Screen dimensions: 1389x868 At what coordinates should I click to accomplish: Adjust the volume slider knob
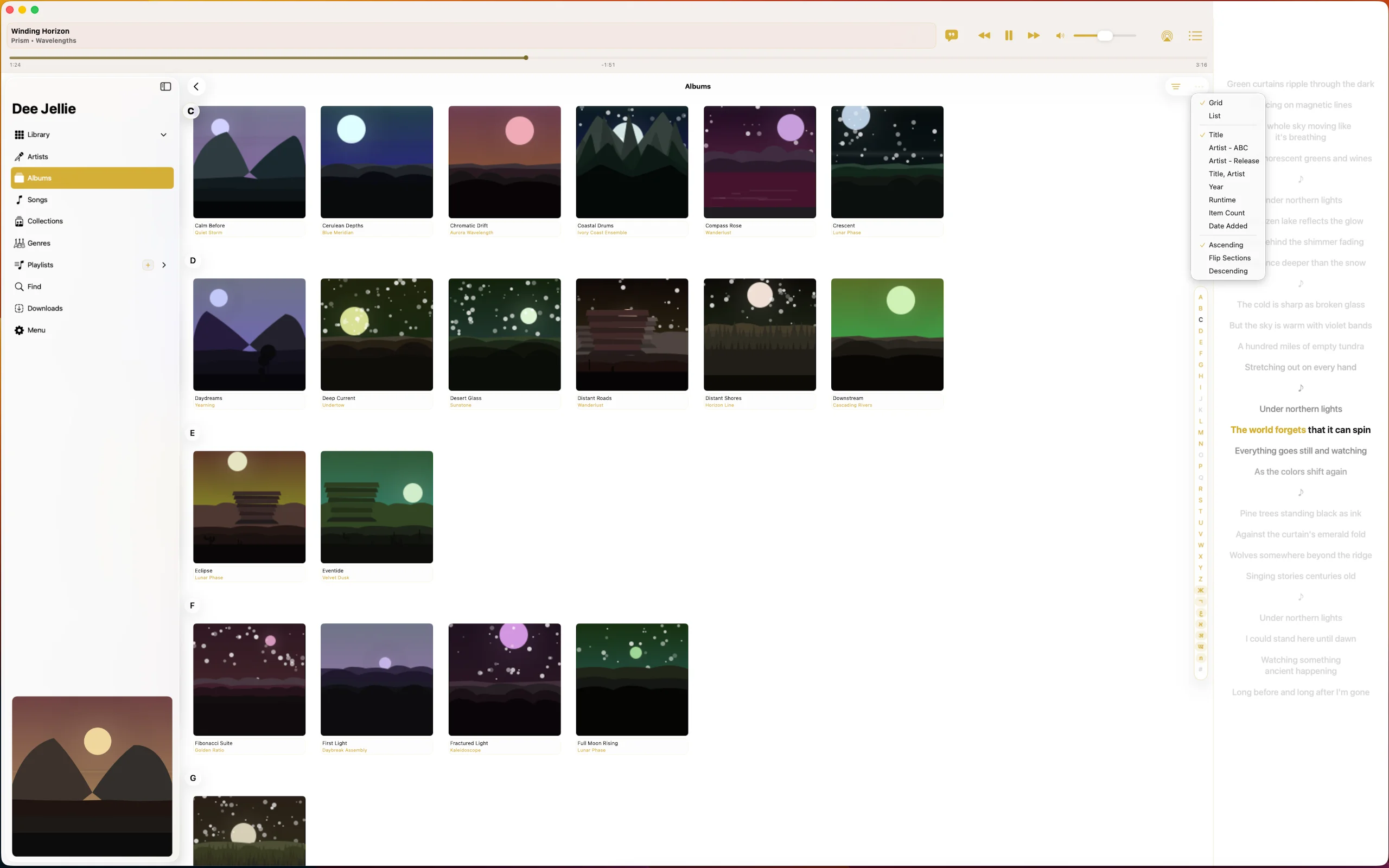click(1104, 36)
